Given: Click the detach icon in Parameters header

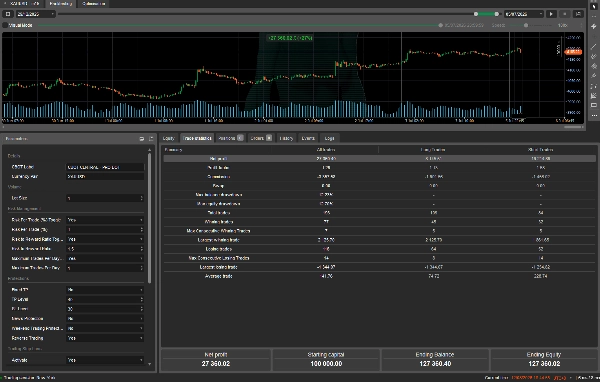Looking at the screenshot, I should click(142, 139).
